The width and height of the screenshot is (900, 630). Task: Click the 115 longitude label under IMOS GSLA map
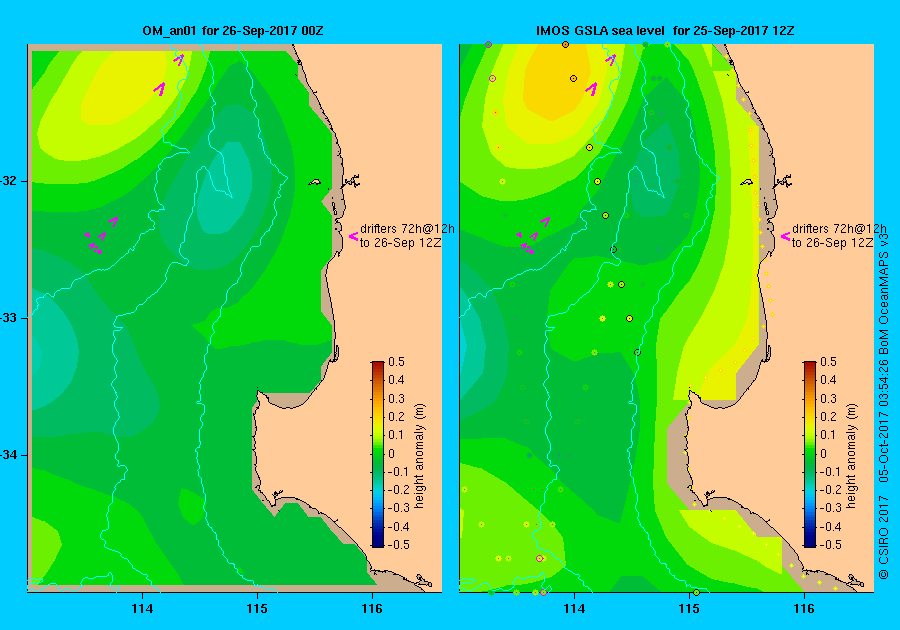coord(689,609)
